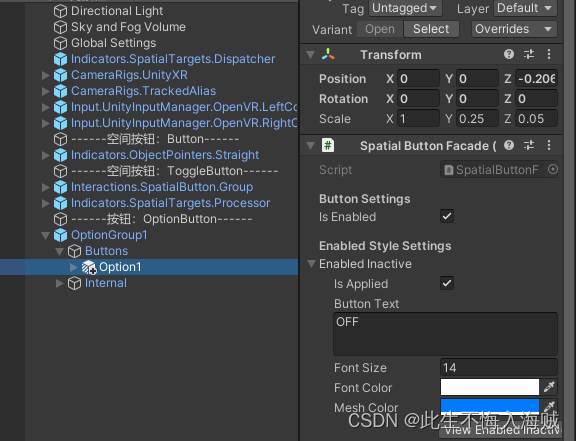Select Interactions.SpatialButton.Group in hierarchy

coord(162,187)
